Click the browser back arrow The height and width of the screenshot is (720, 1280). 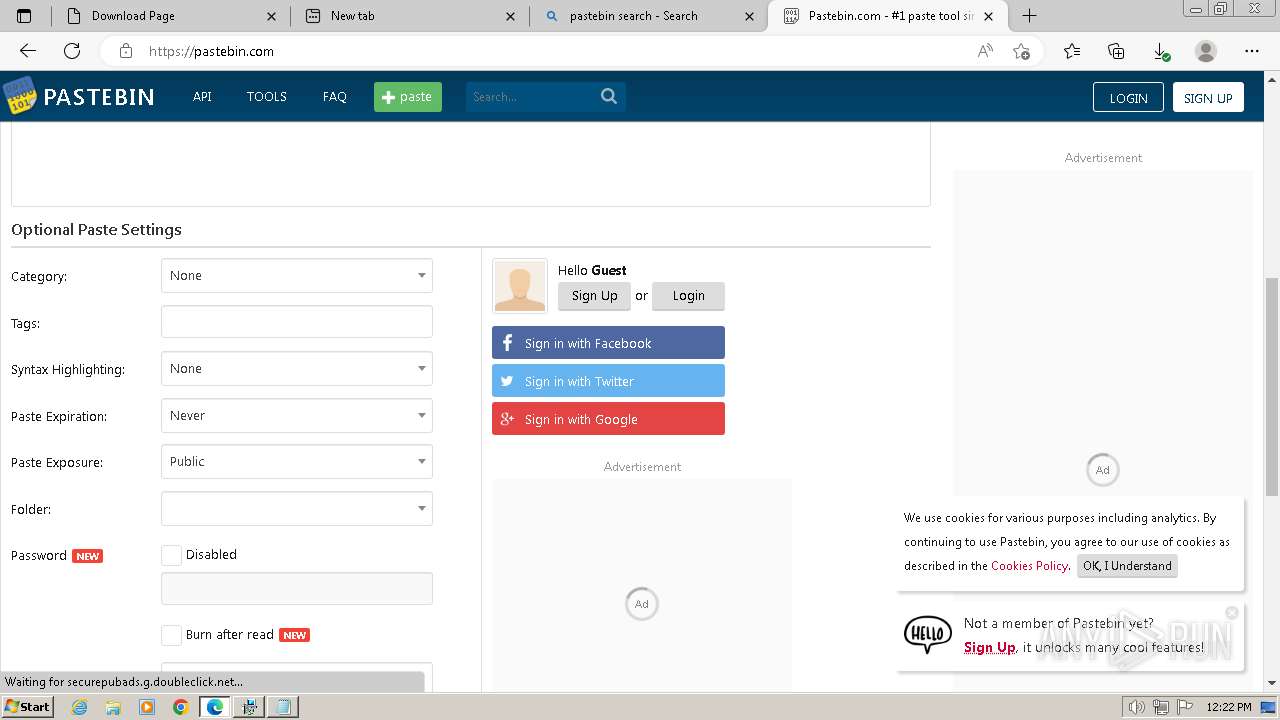click(x=28, y=51)
